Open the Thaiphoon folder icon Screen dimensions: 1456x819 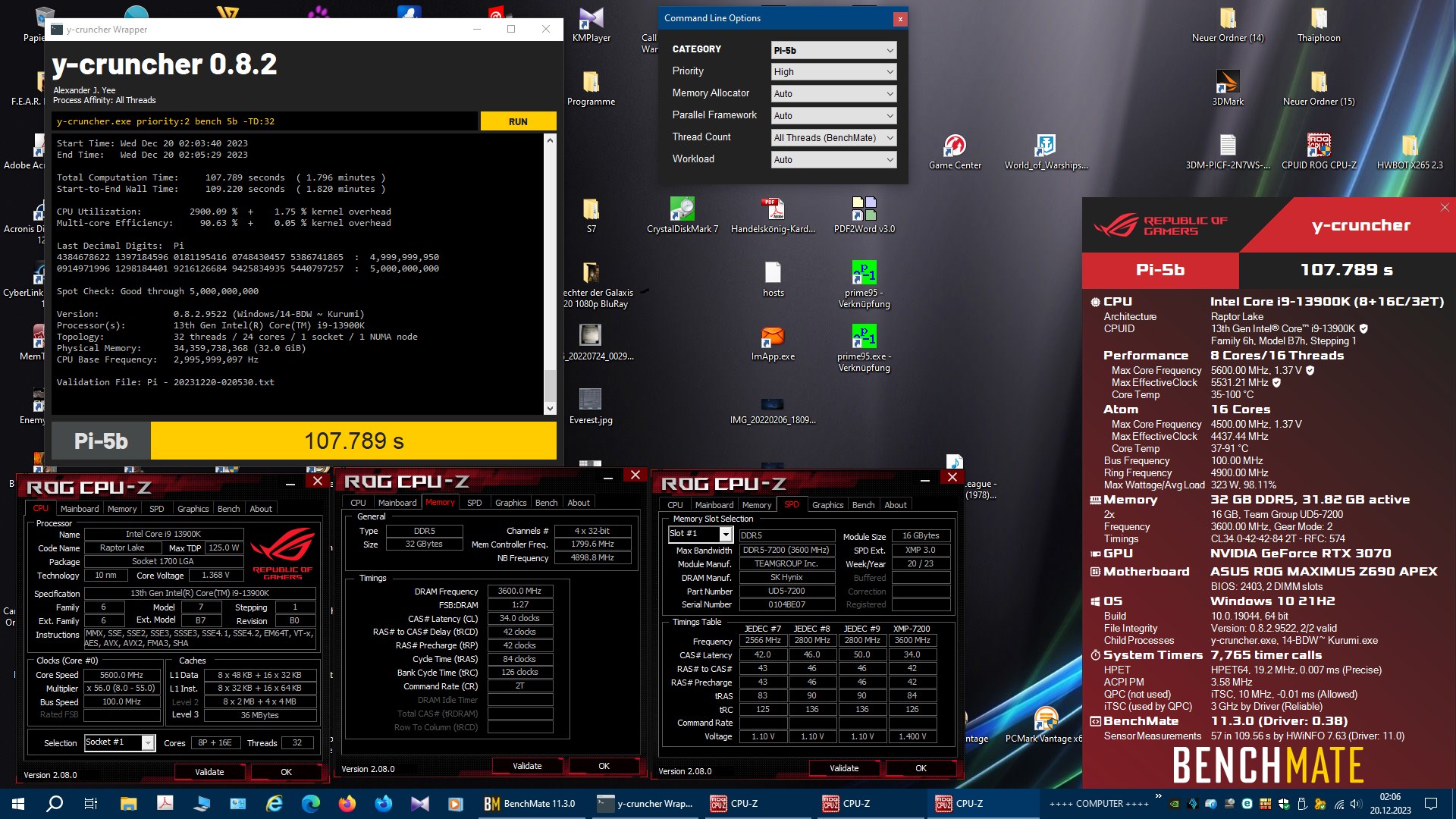coord(1319,24)
